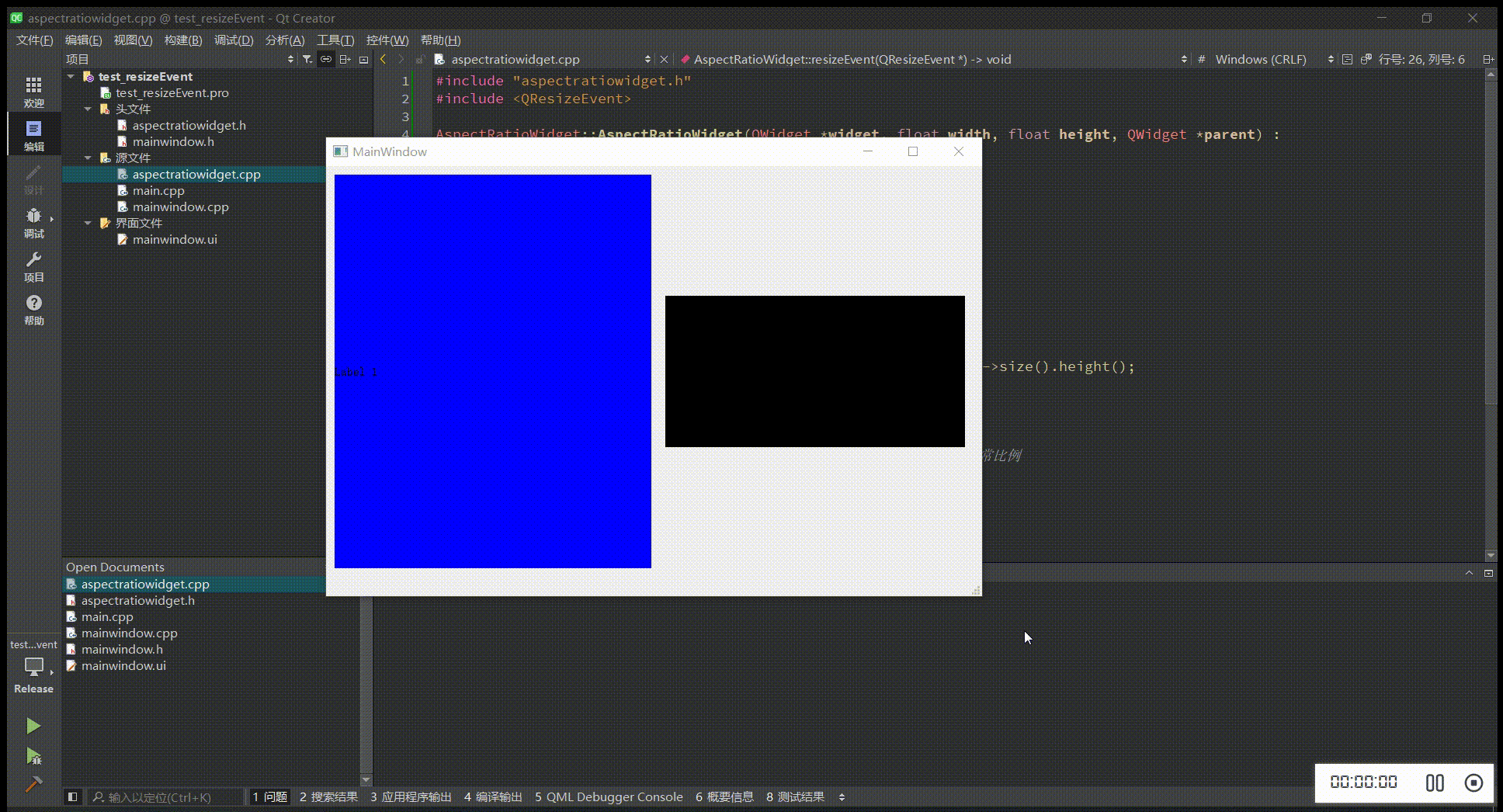Click the Open Documents vertical scrollbar

click(366, 683)
